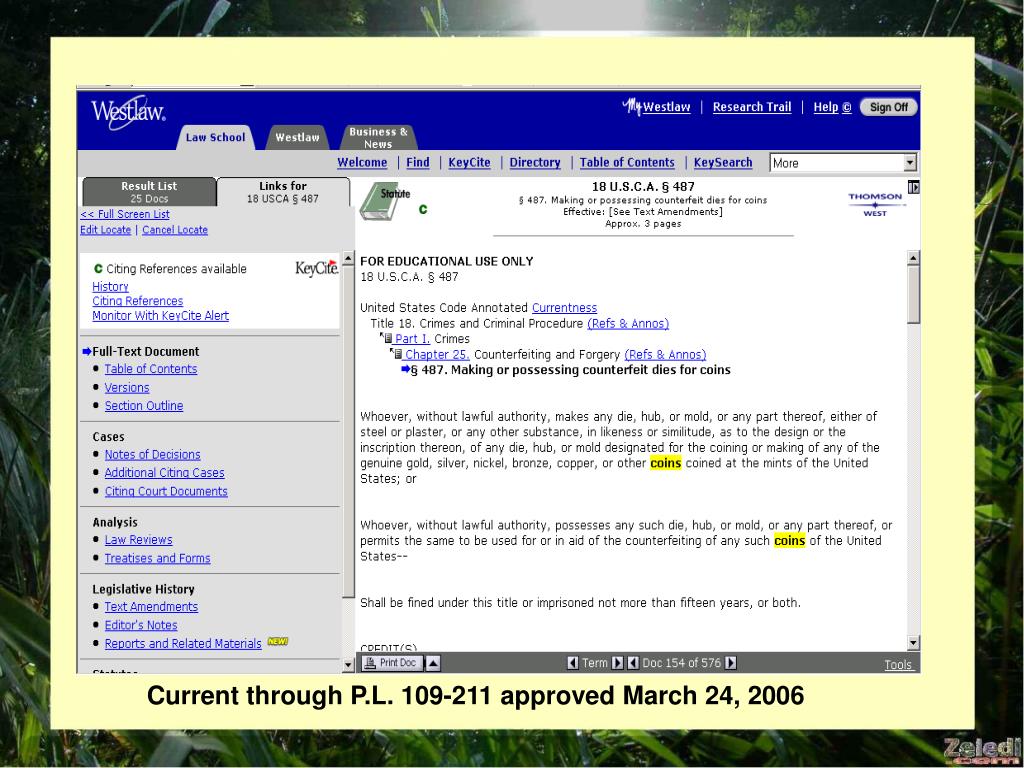Open the Tools link
1024x768 pixels.
[898, 665]
